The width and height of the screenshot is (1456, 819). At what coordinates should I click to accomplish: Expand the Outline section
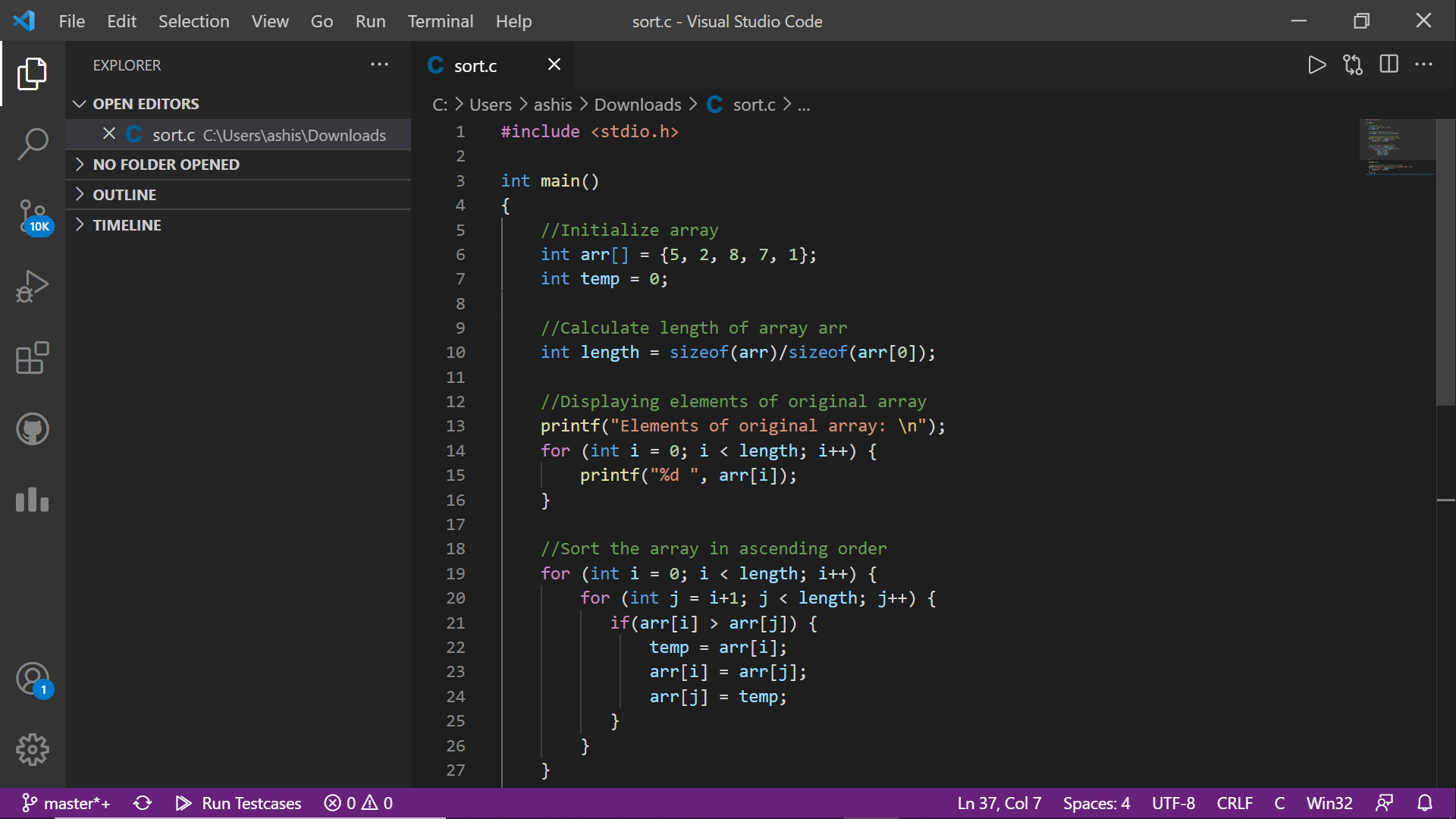(x=124, y=195)
